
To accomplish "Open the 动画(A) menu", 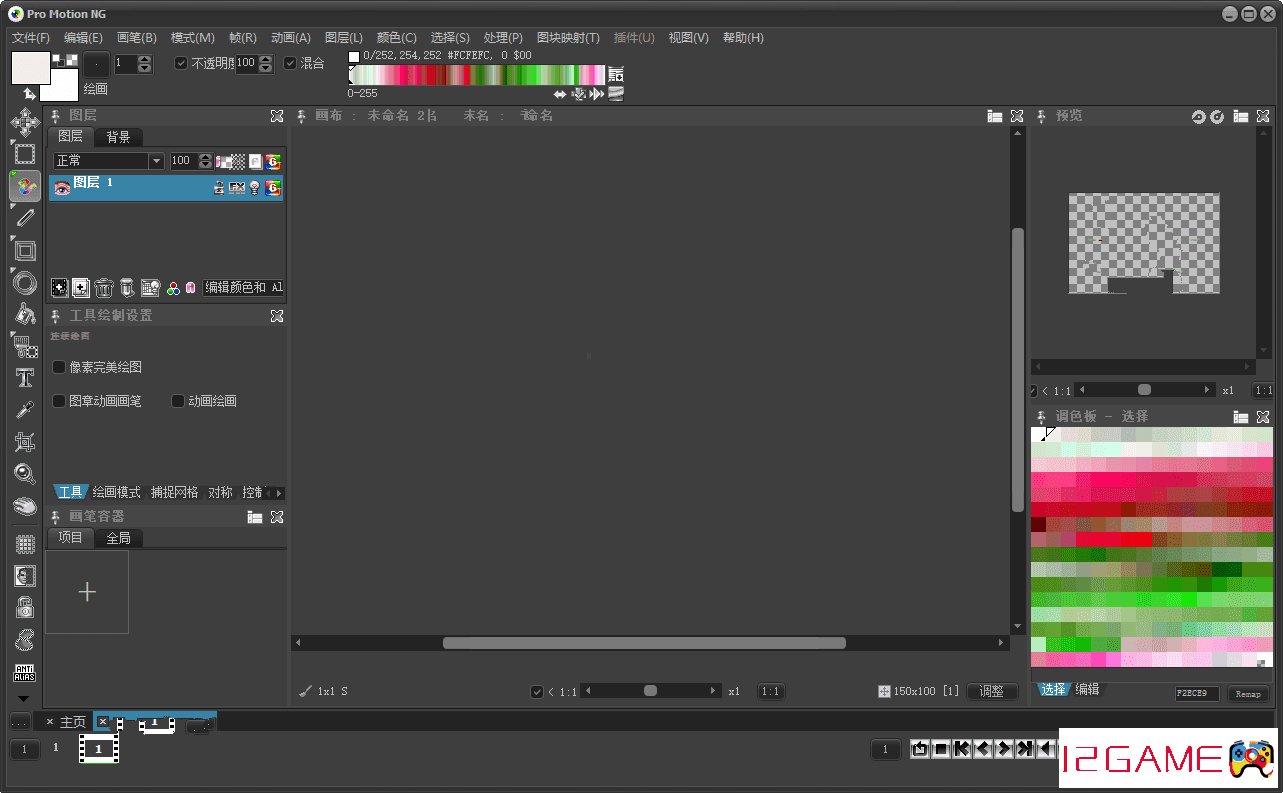I will (291, 38).
